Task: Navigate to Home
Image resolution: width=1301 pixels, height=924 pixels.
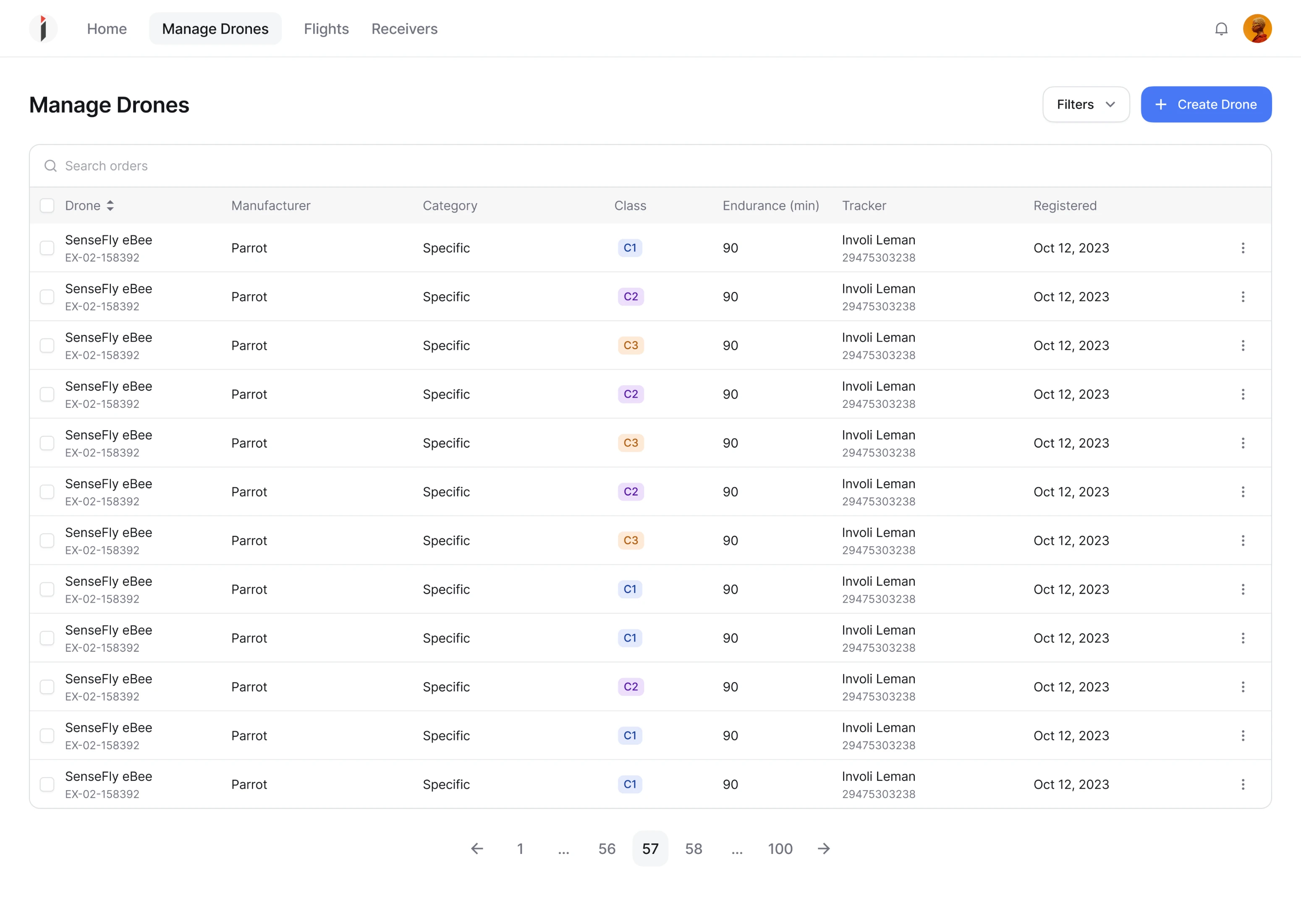Action: pyautogui.click(x=107, y=29)
